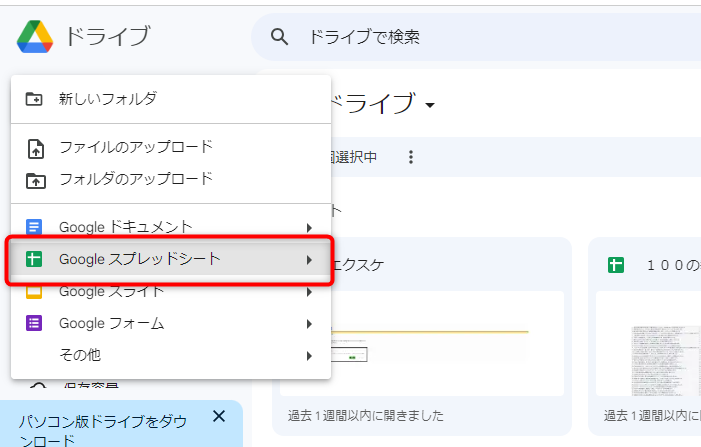Select 新しいフォルダ menu entry
This screenshot has width=701, height=447.
pos(171,99)
